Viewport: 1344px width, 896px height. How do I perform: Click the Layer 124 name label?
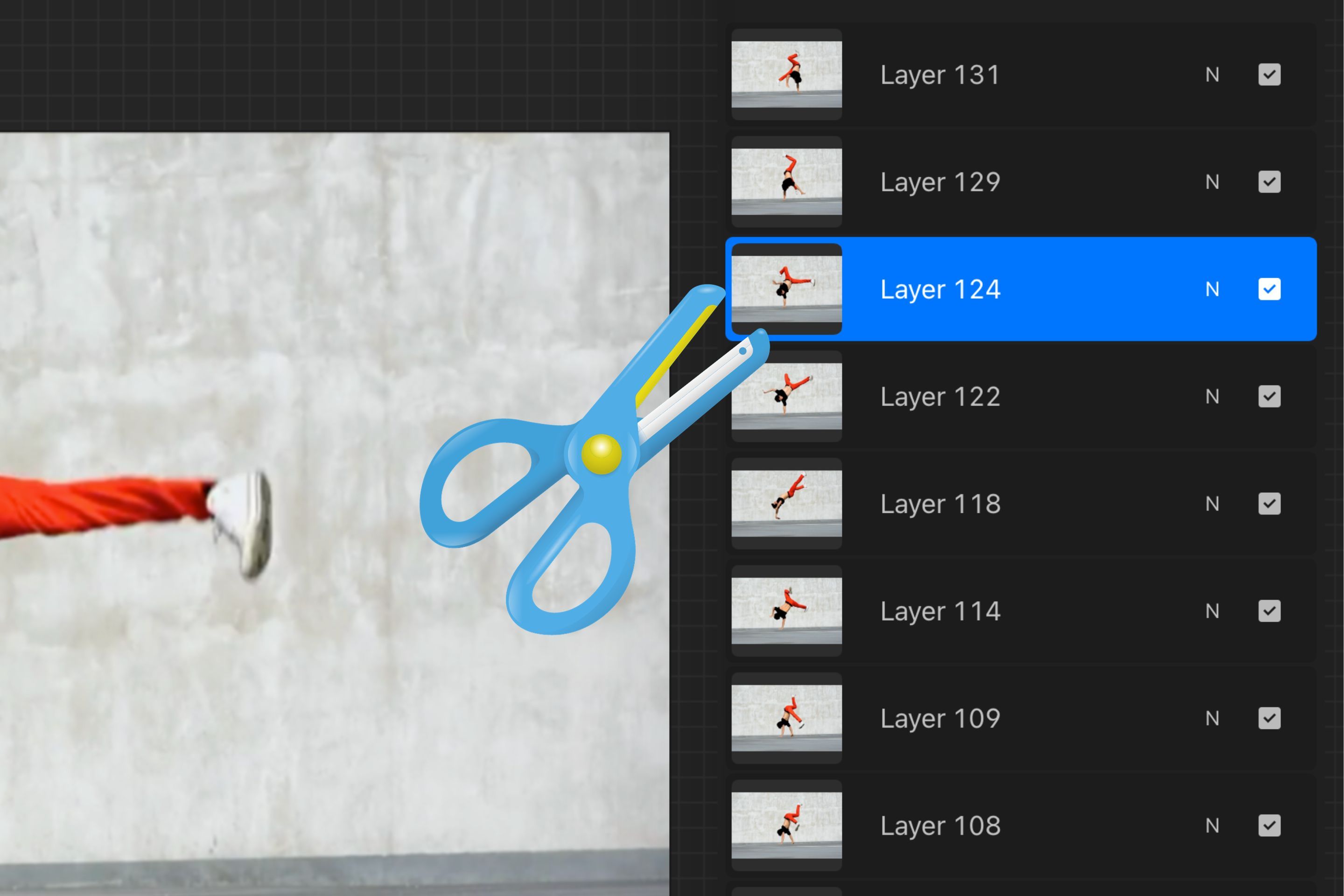940,290
